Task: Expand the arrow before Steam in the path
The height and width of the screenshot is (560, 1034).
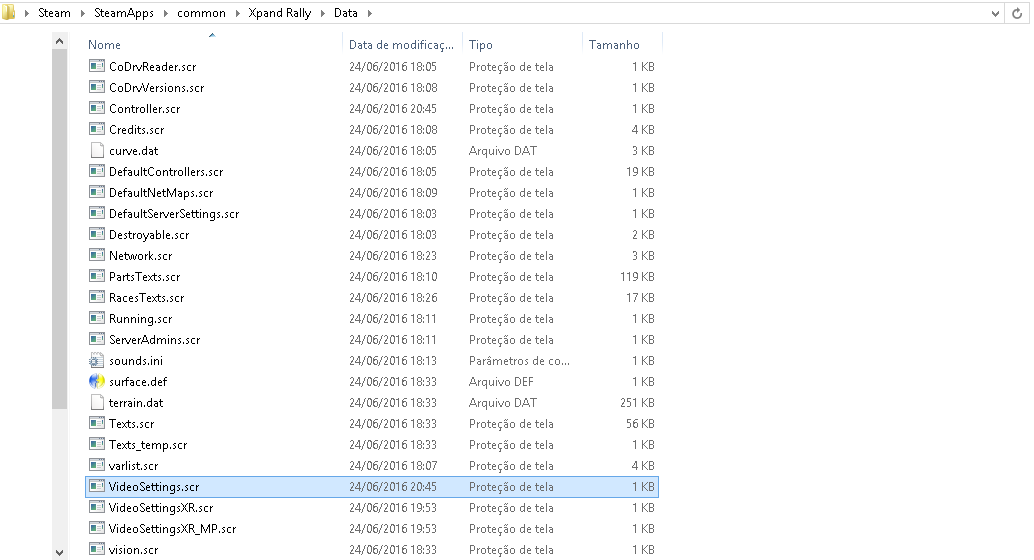Action: (x=26, y=13)
